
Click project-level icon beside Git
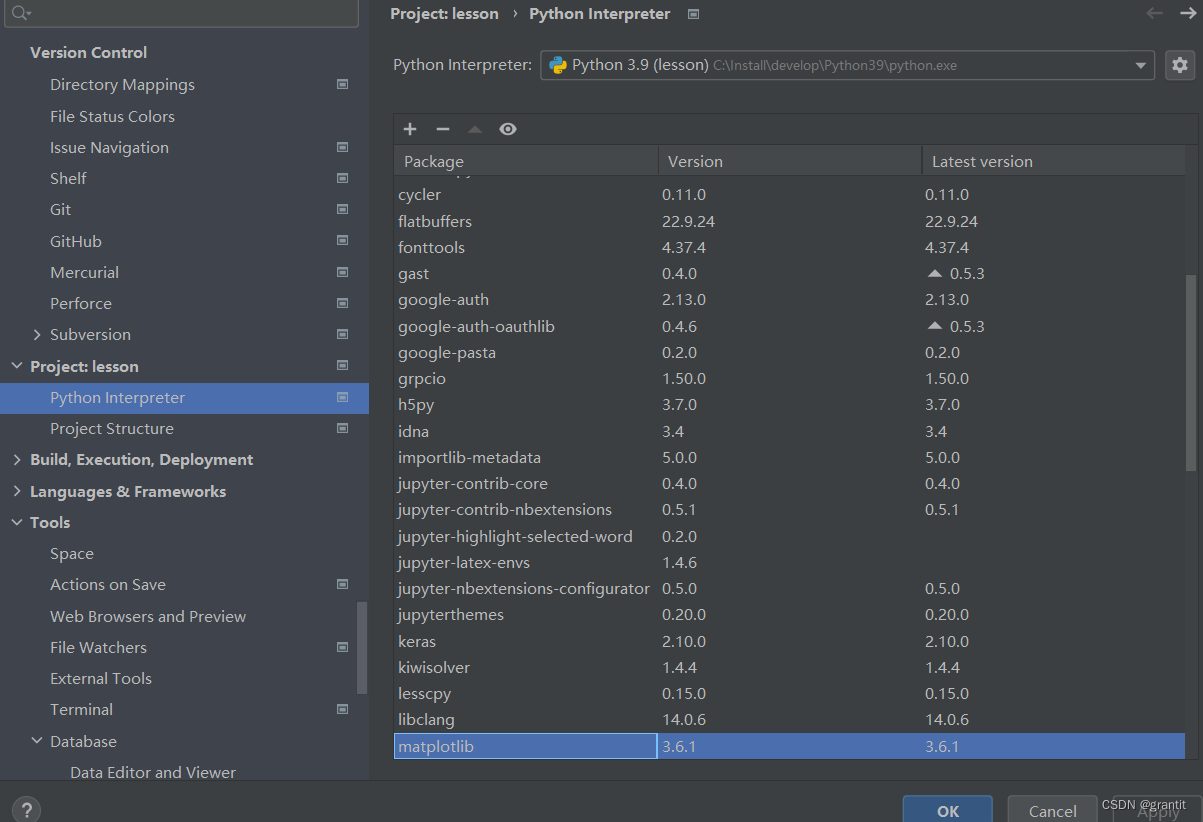343,209
